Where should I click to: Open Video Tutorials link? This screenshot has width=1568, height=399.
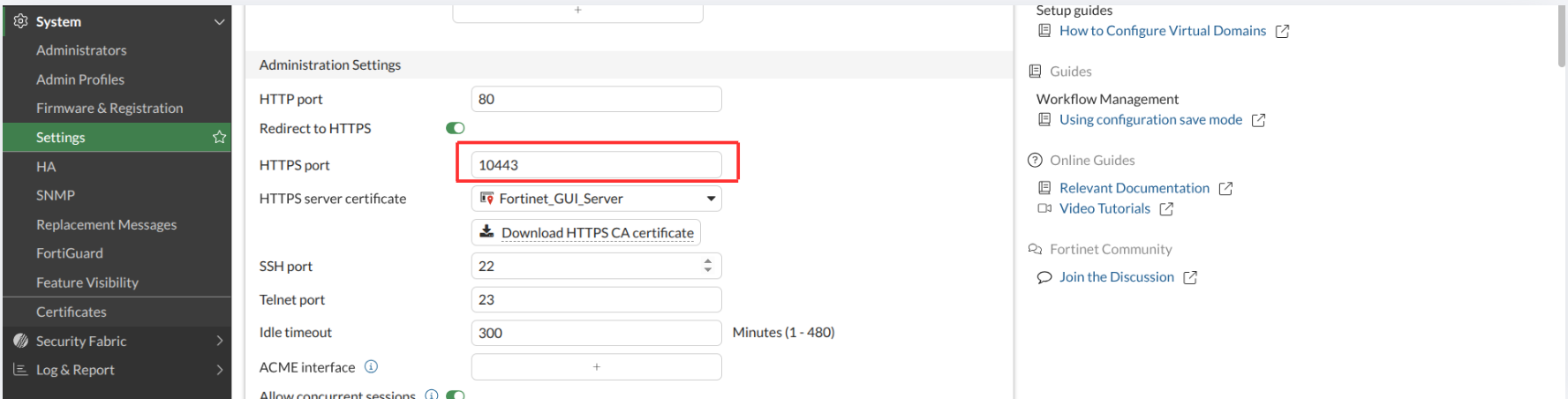coord(1104,208)
